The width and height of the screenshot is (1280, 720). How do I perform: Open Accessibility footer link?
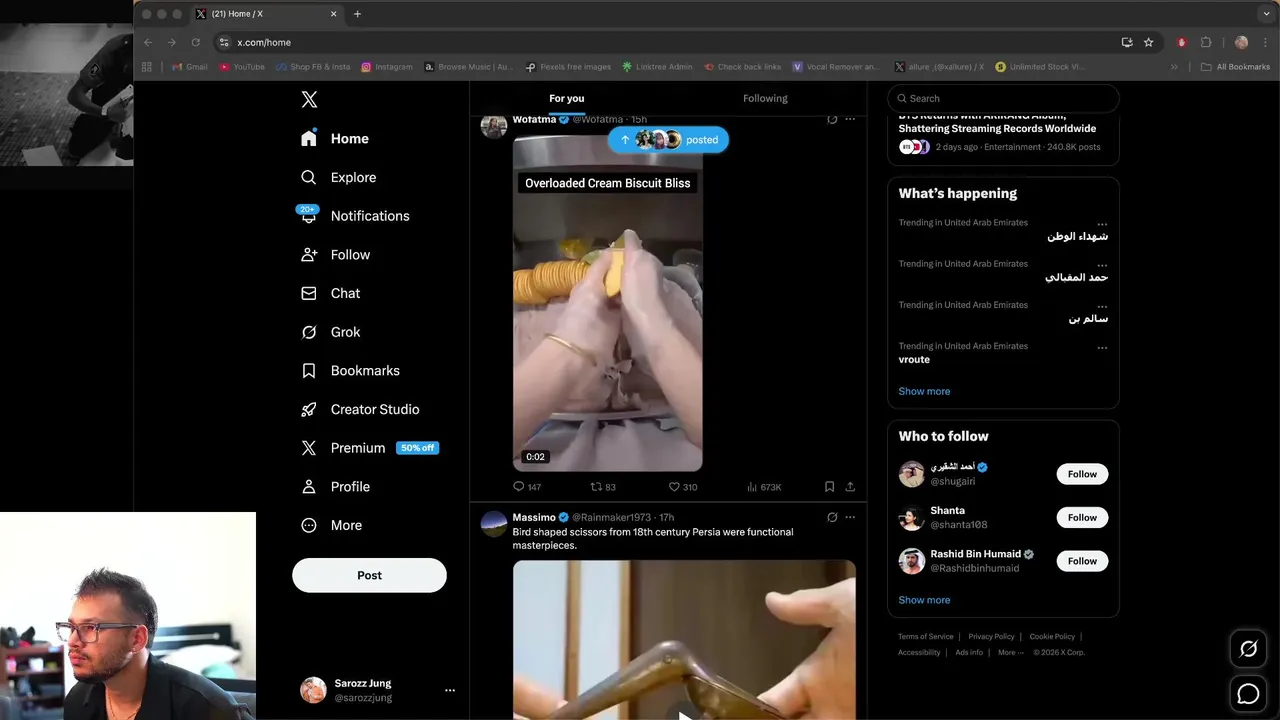[919, 653]
